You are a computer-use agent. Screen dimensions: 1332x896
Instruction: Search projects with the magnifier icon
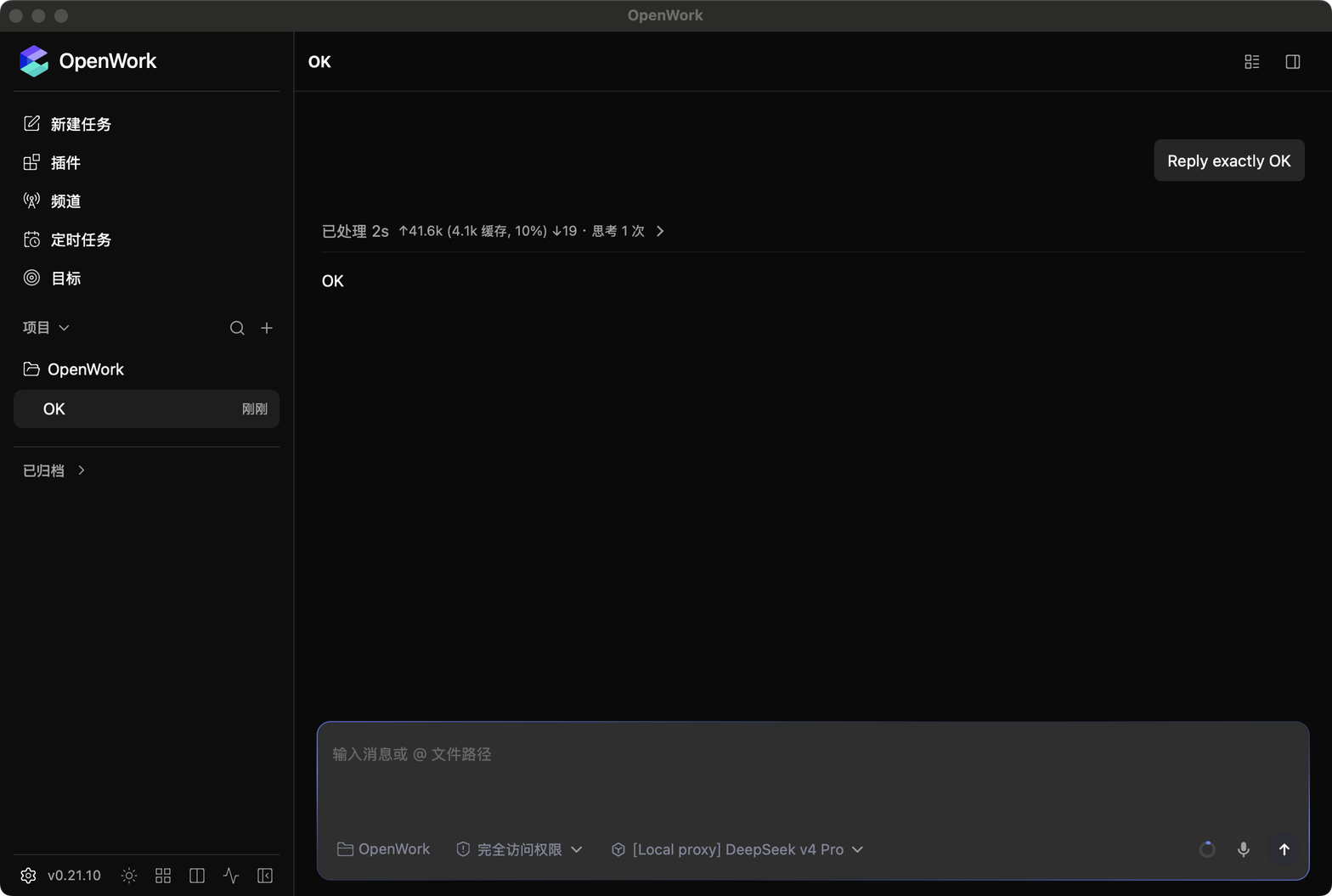click(x=237, y=328)
